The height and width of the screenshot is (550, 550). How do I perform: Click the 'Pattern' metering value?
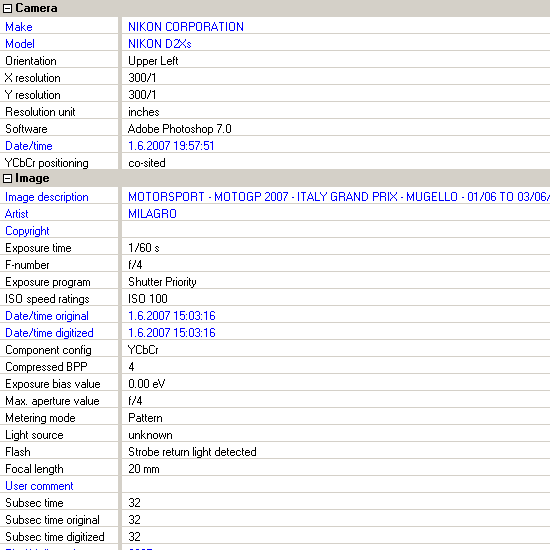click(x=145, y=418)
